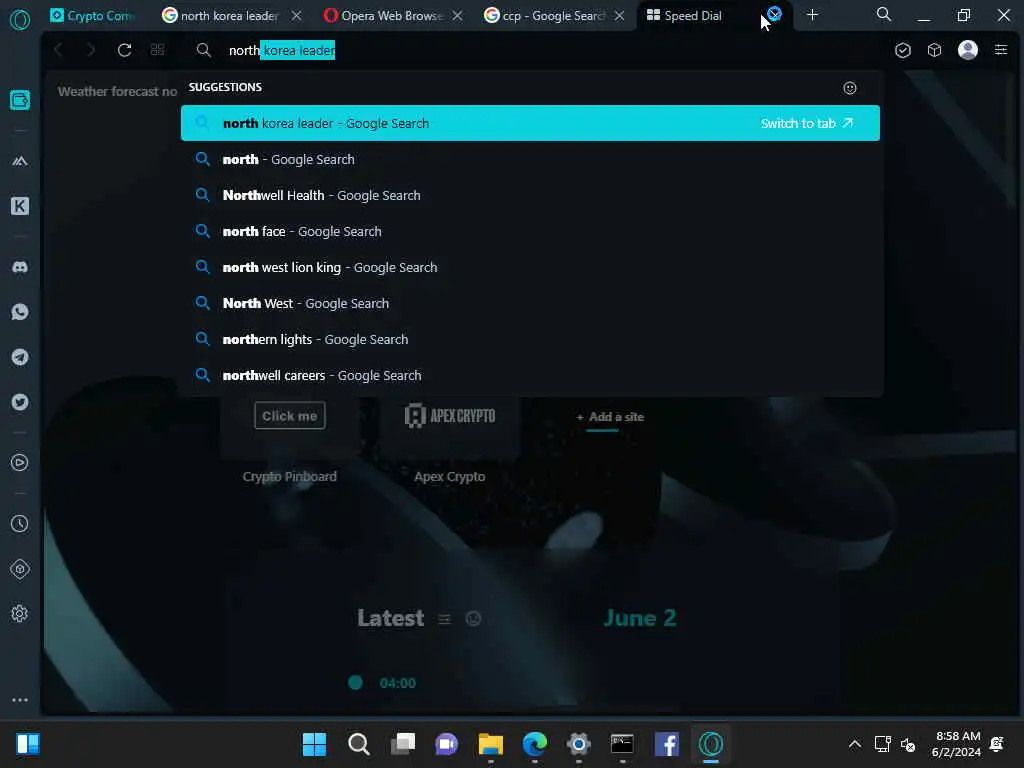Open the cube extensions icon in toolbar
Image resolution: width=1024 pixels, height=768 pixels.
[x=935, y=50]
